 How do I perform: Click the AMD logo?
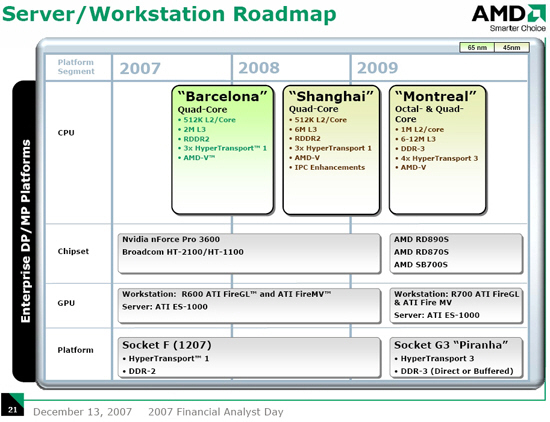(x=509, y=18)
